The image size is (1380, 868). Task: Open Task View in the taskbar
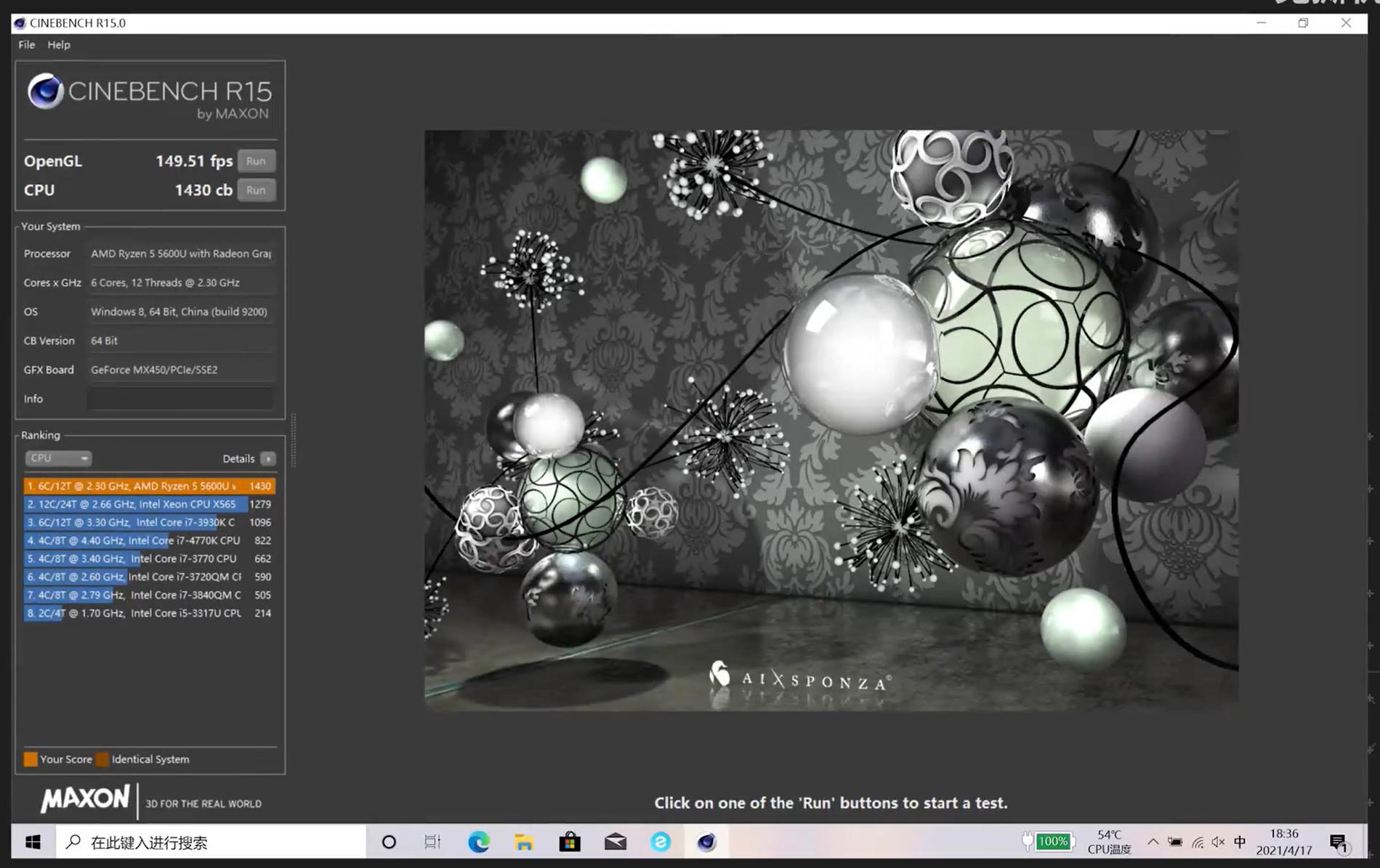[x=432, y=842]
